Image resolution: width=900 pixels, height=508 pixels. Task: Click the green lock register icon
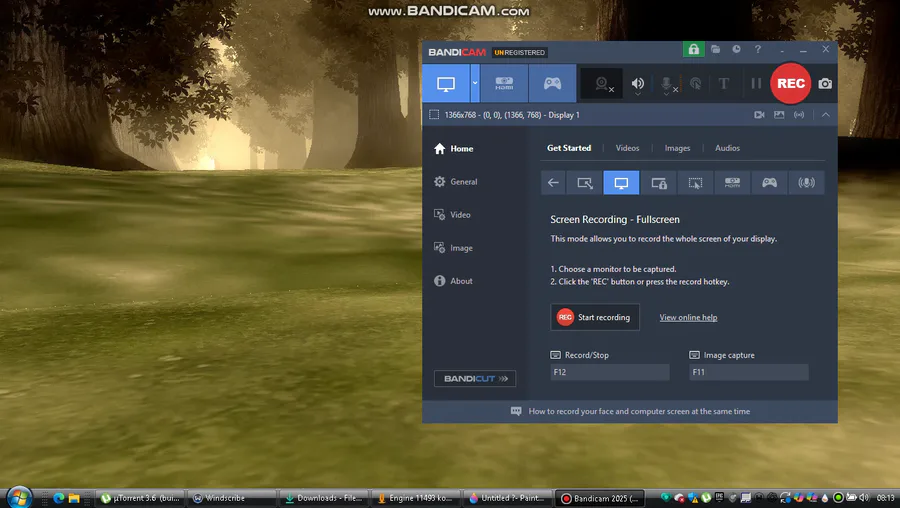click(x=693, y=49)
